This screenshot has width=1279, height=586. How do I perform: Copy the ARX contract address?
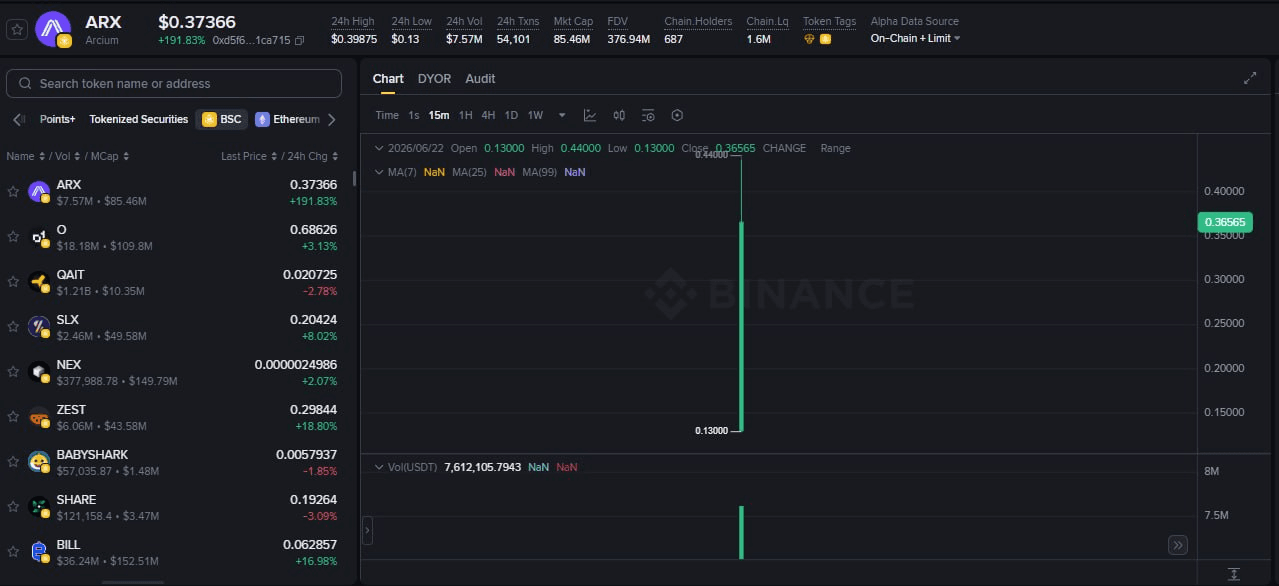[299, 40]
